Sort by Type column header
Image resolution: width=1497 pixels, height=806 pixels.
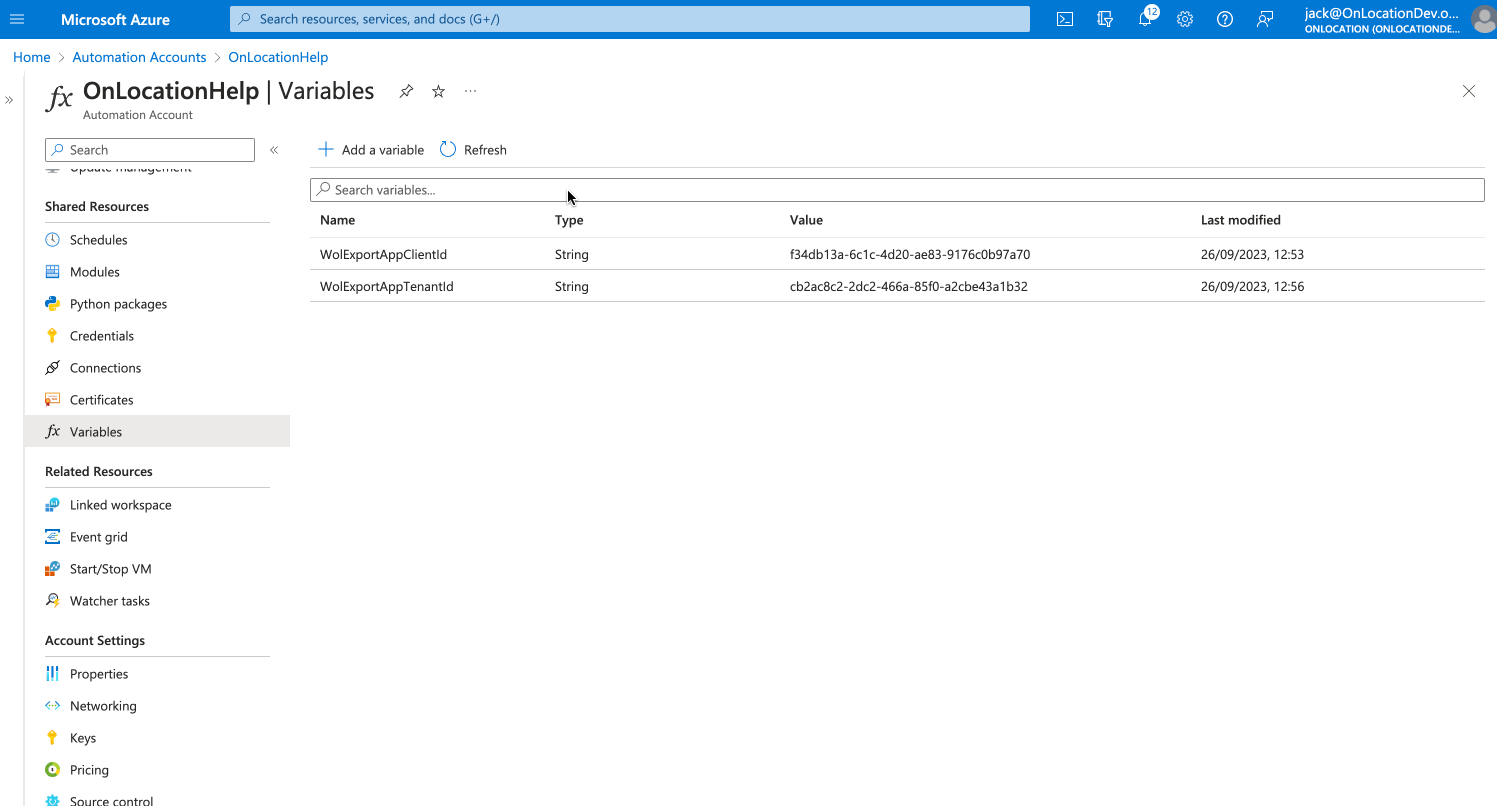[569, 220]
